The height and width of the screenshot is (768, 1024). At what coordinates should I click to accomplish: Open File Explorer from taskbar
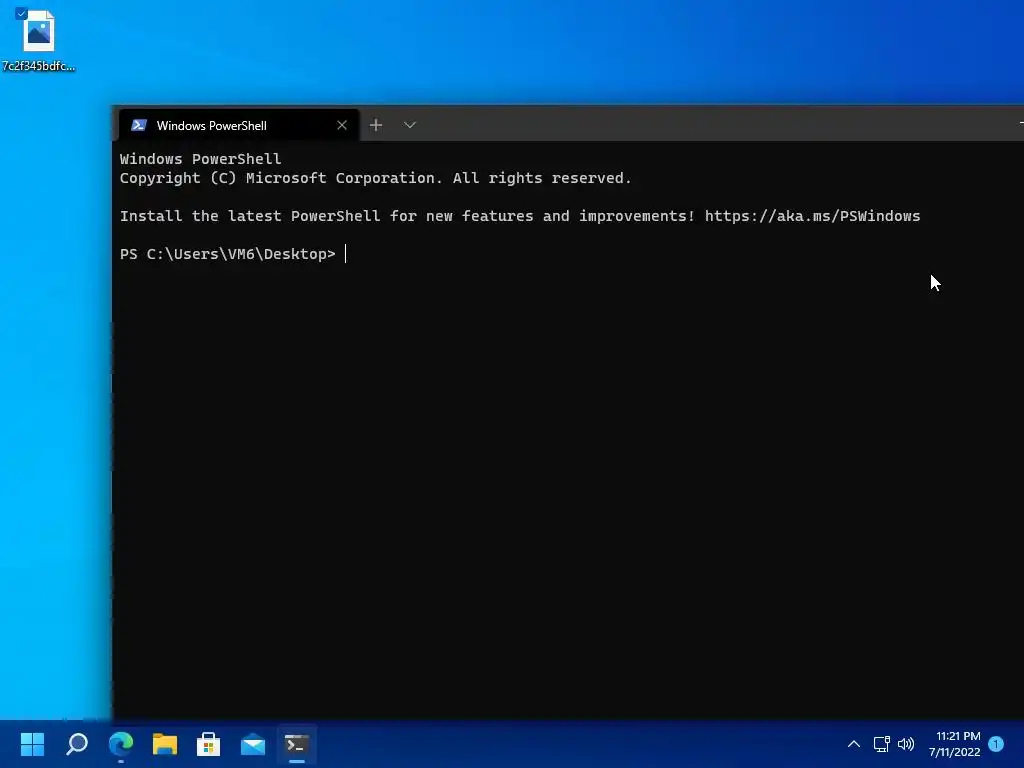(165, 744)
